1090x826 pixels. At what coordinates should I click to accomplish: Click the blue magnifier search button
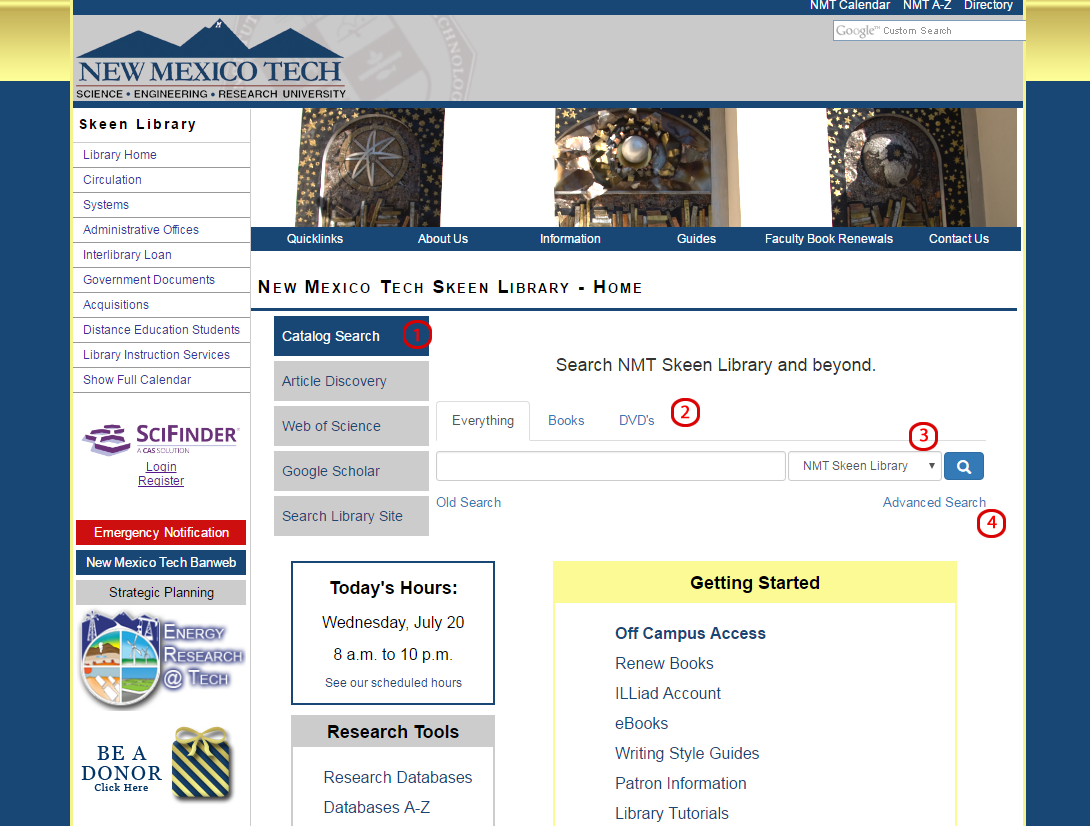pos(963,466)
